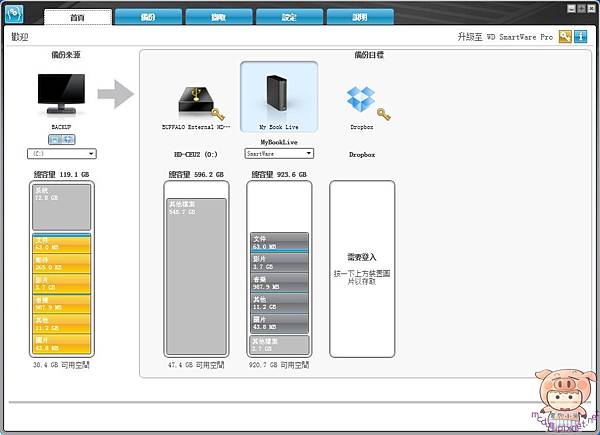
Task: Click gray 其他 11.2 GB block on MyBookLive
Action: click(x=279, y=303)
